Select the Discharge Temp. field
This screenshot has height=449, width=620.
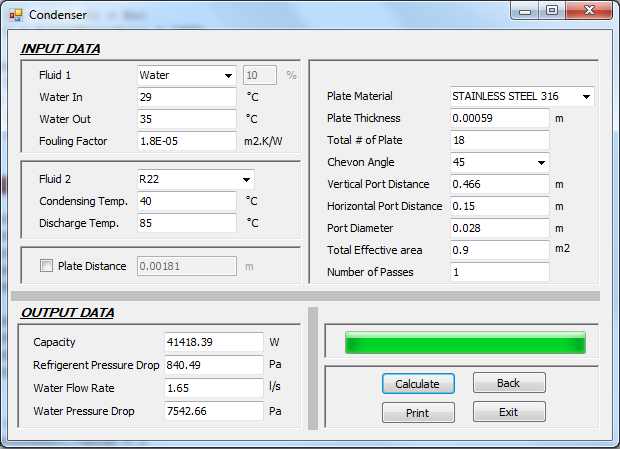tap(186, 223)
